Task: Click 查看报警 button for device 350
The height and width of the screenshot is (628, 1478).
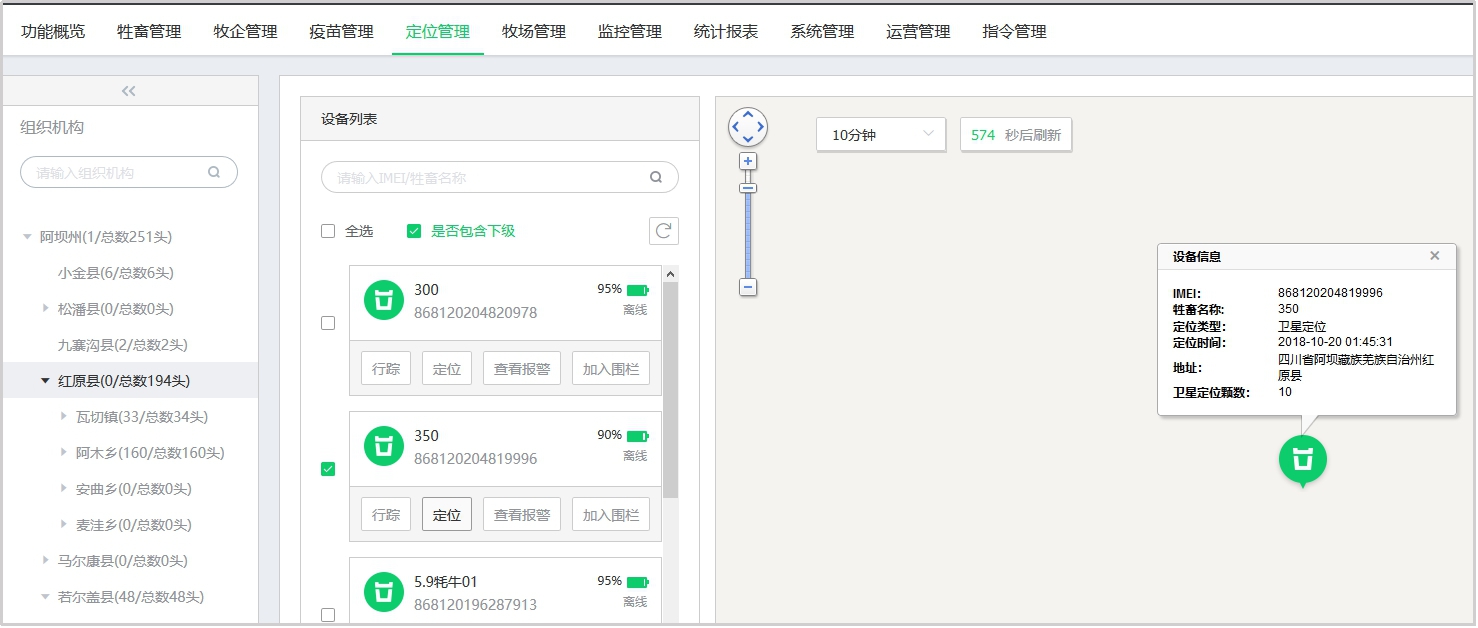Action: (x=522, y=515)
